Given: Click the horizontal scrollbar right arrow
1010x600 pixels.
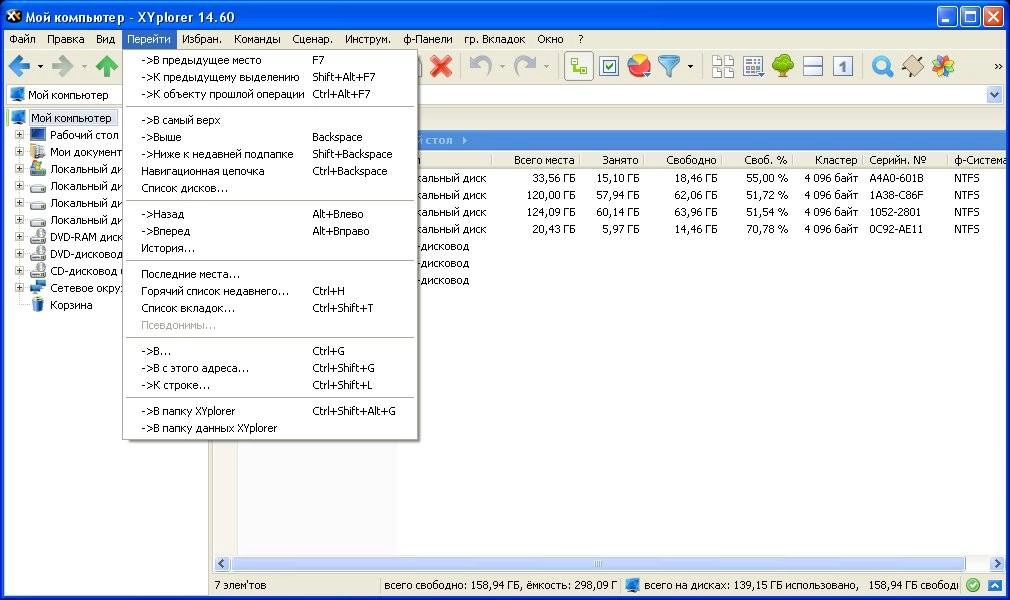Looking at the screenshot, I should [x=996, y=564].
